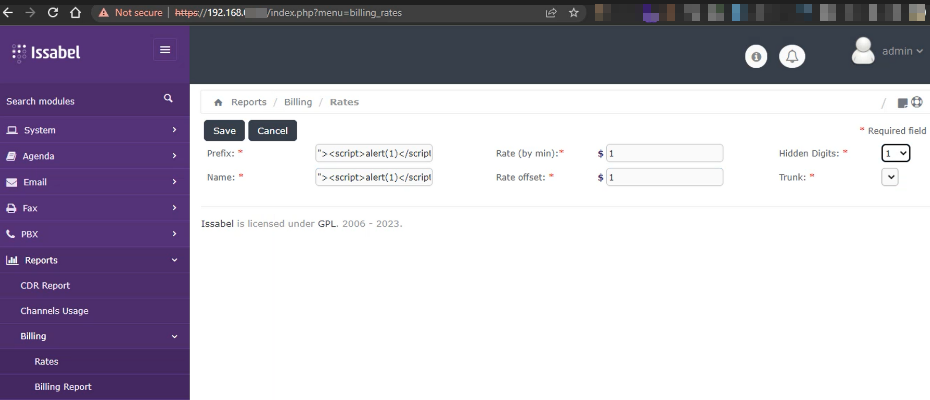Bookmark this page with star icon
The width and height of the screenshot is (930, 400).
[574, 12]
